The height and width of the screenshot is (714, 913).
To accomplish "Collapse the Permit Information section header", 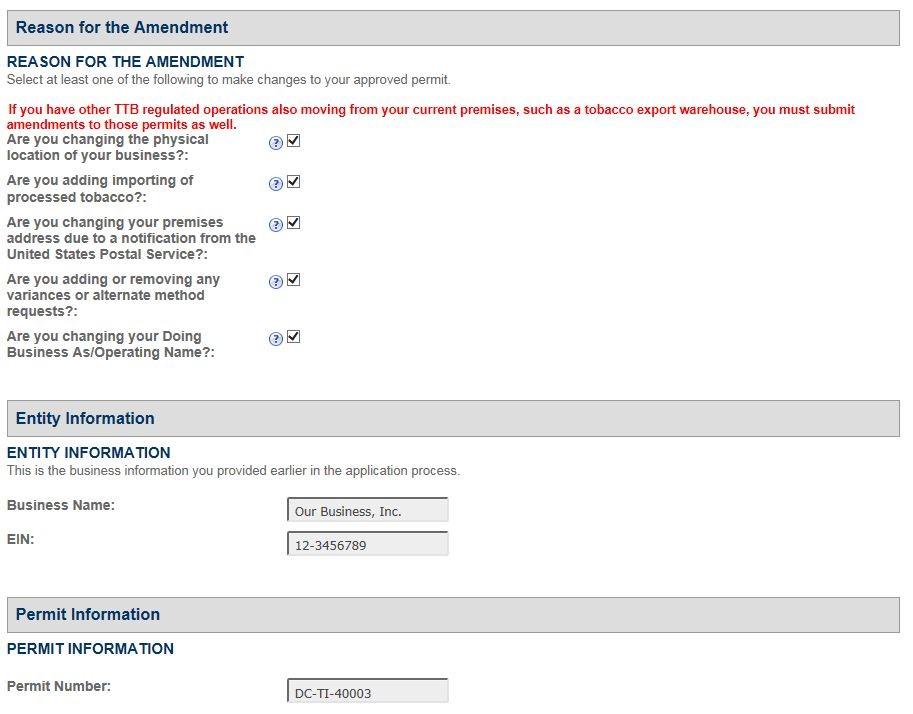I will point(453,615).
